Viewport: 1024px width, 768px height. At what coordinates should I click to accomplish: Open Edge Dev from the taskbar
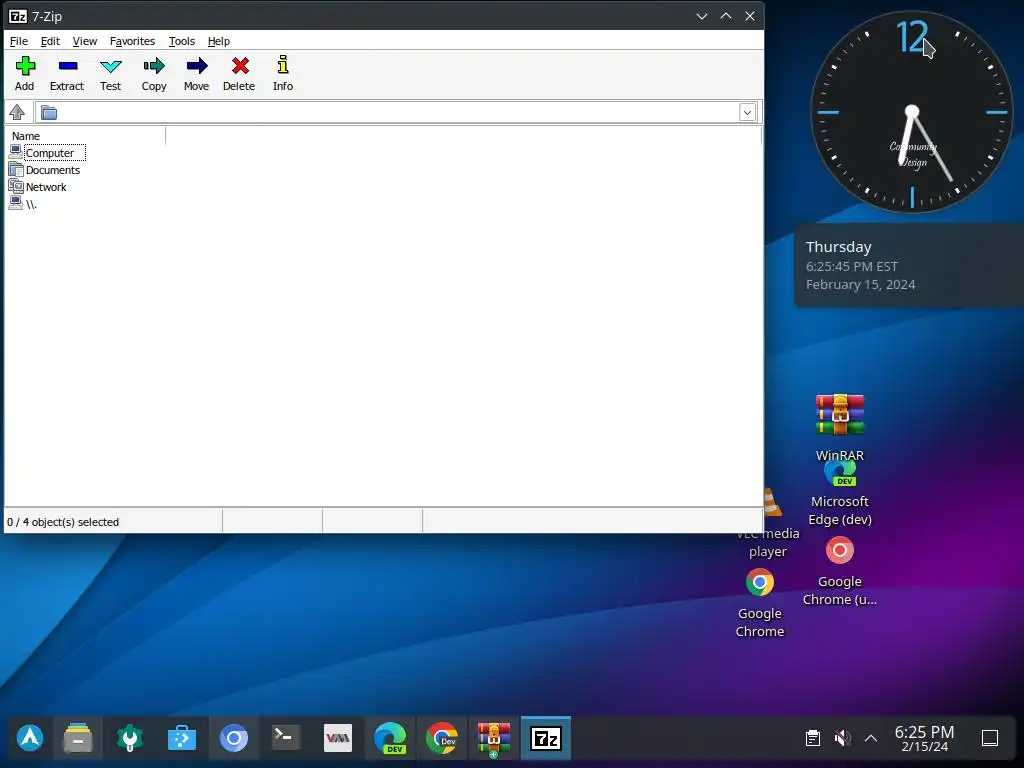click(390, 738)
